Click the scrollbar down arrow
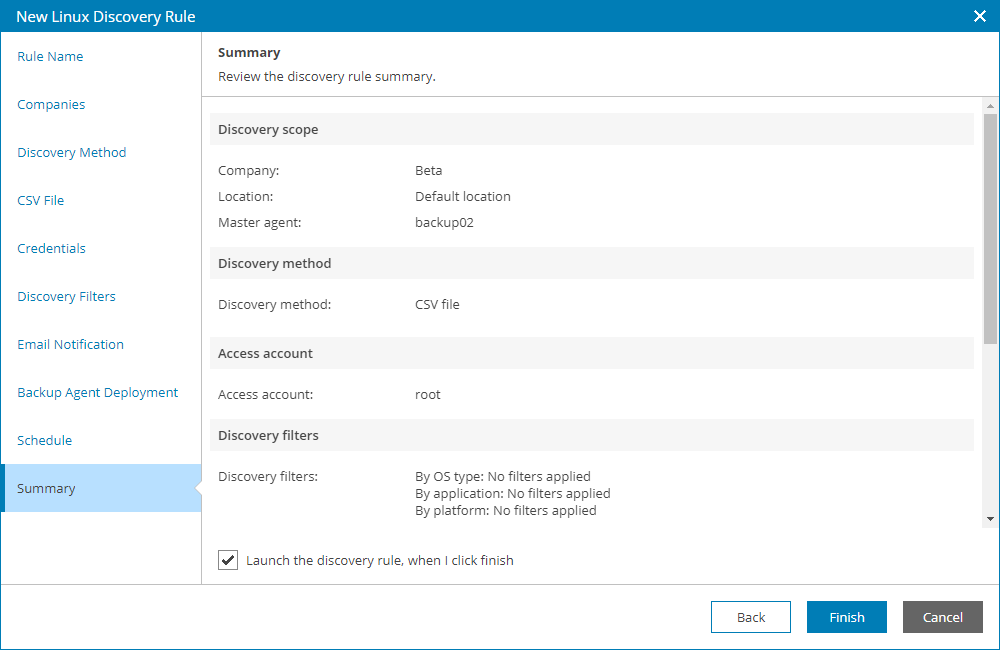The width and height of the screenshot is (1000, 650). click(990, 519)
